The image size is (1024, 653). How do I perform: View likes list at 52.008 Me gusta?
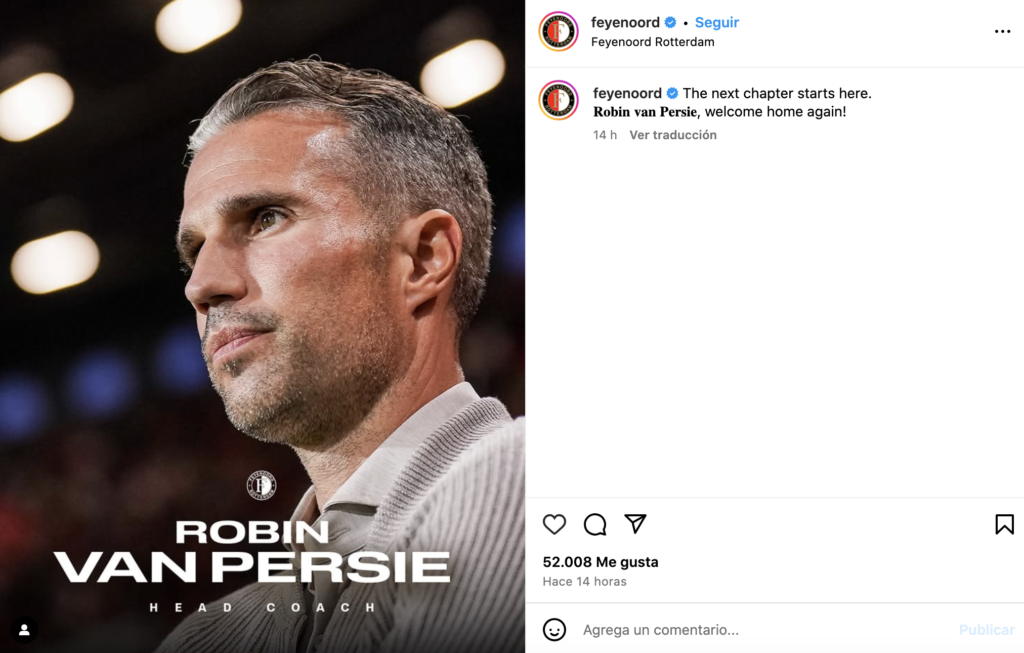[600, 562]
